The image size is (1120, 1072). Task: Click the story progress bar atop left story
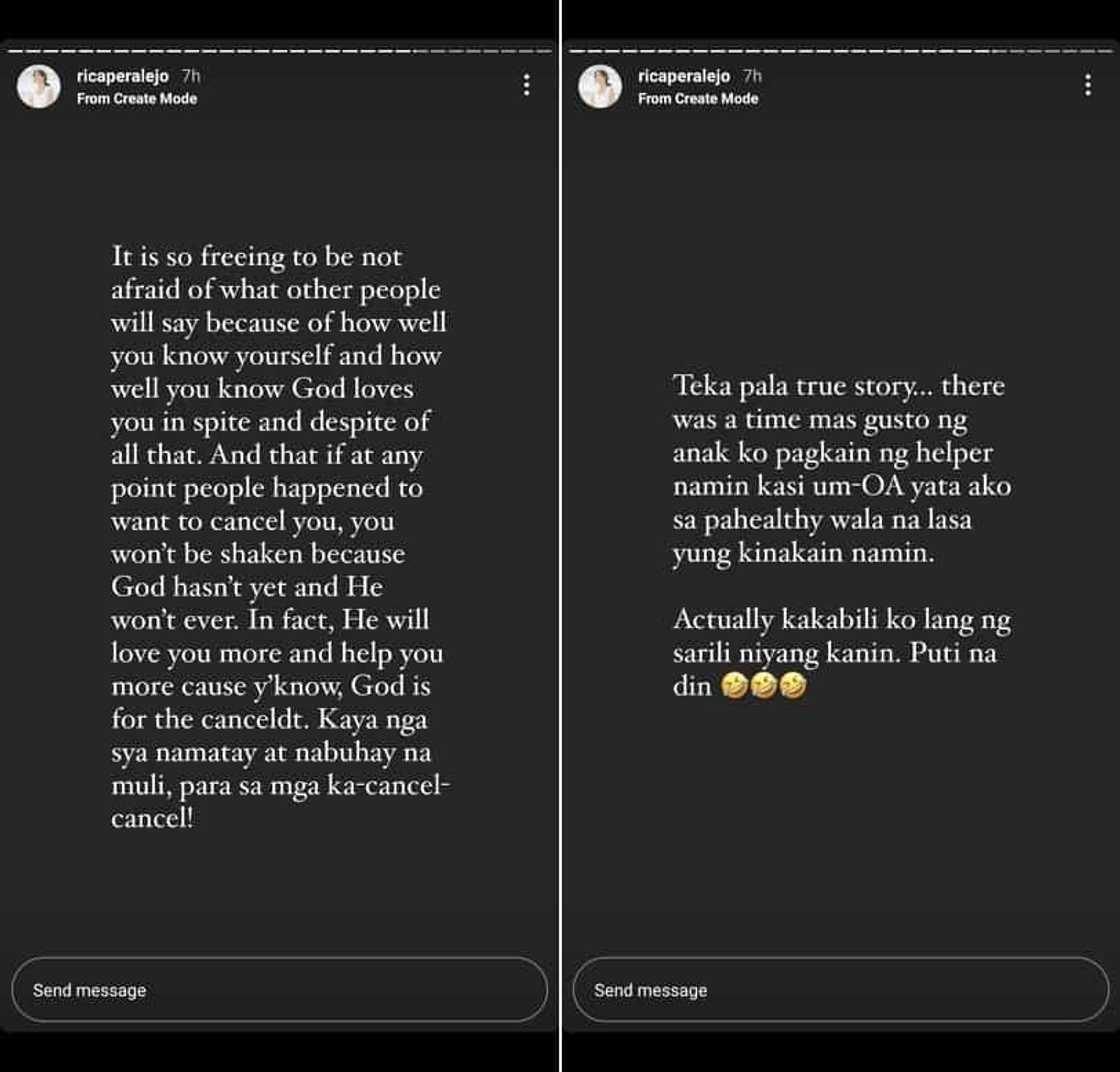pyautogui.click(x=279, y=50)
